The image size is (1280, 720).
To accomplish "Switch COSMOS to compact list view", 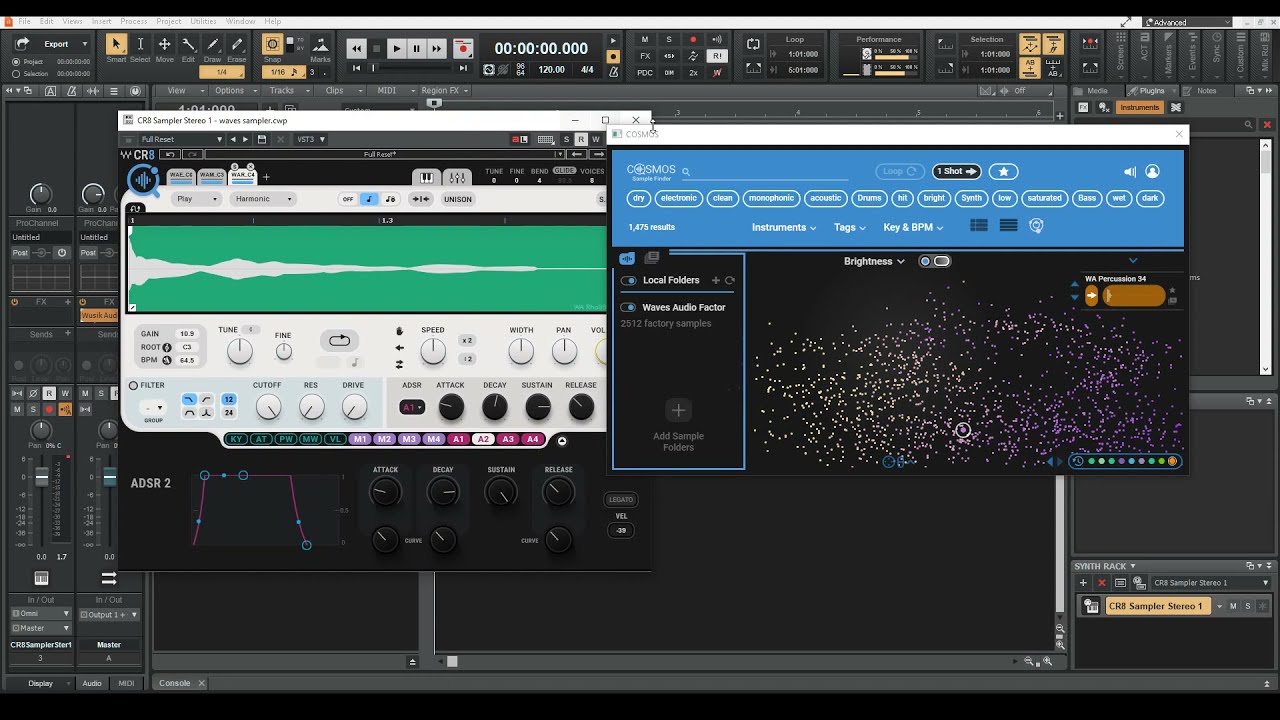I will pos(1008,226).
